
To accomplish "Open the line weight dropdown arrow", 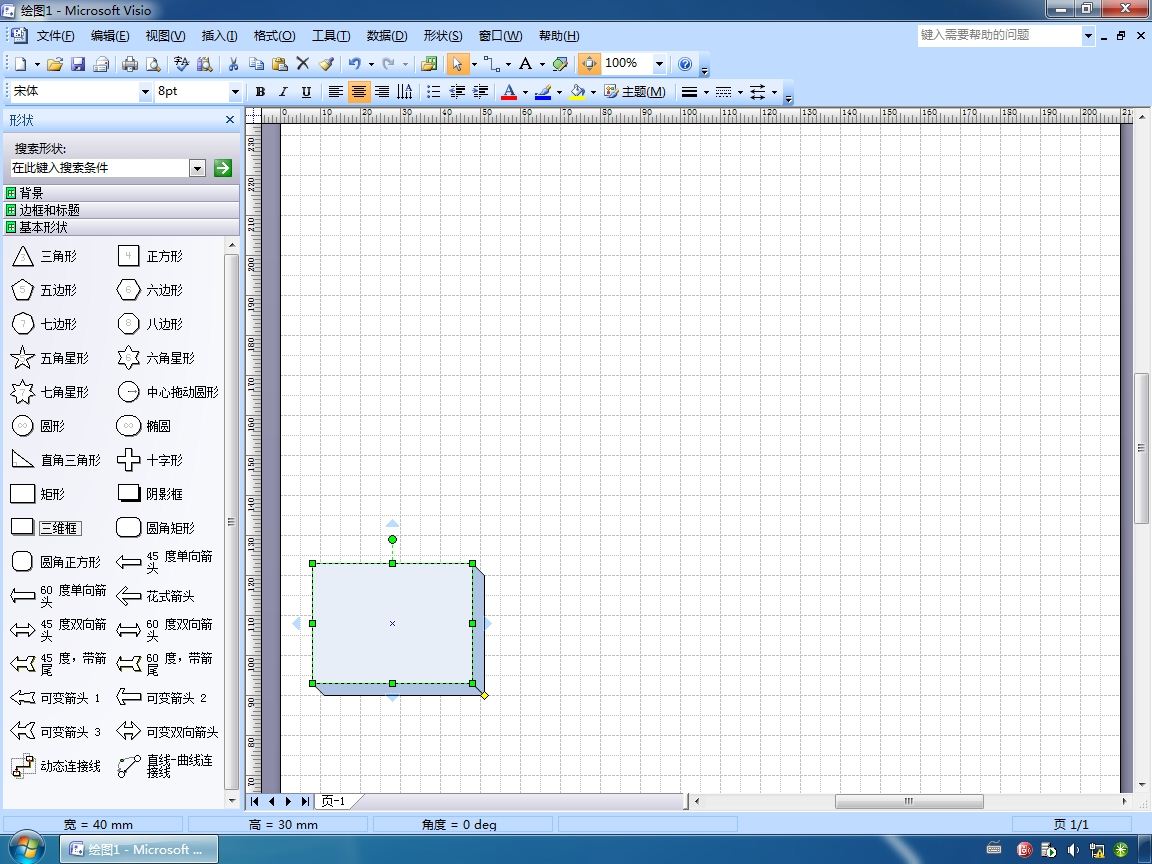I will [x=706, y=93].
